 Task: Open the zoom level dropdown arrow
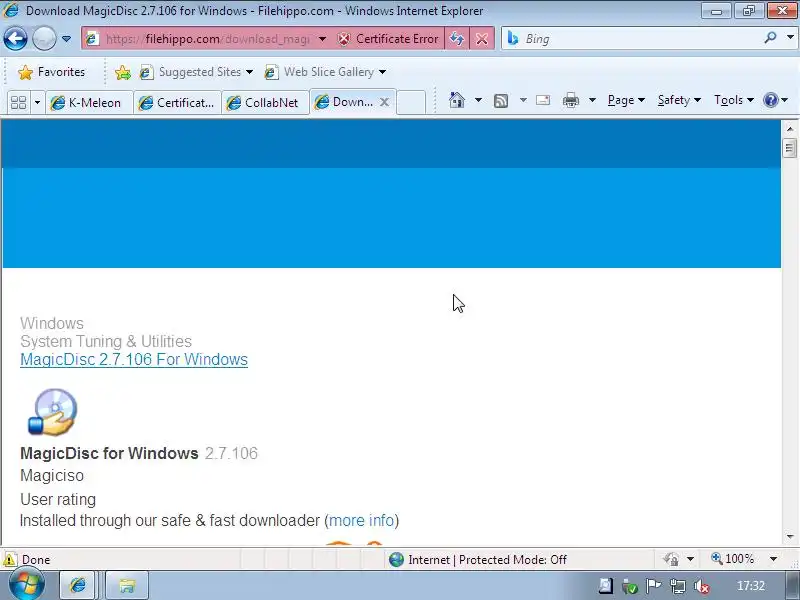point(773,559)
